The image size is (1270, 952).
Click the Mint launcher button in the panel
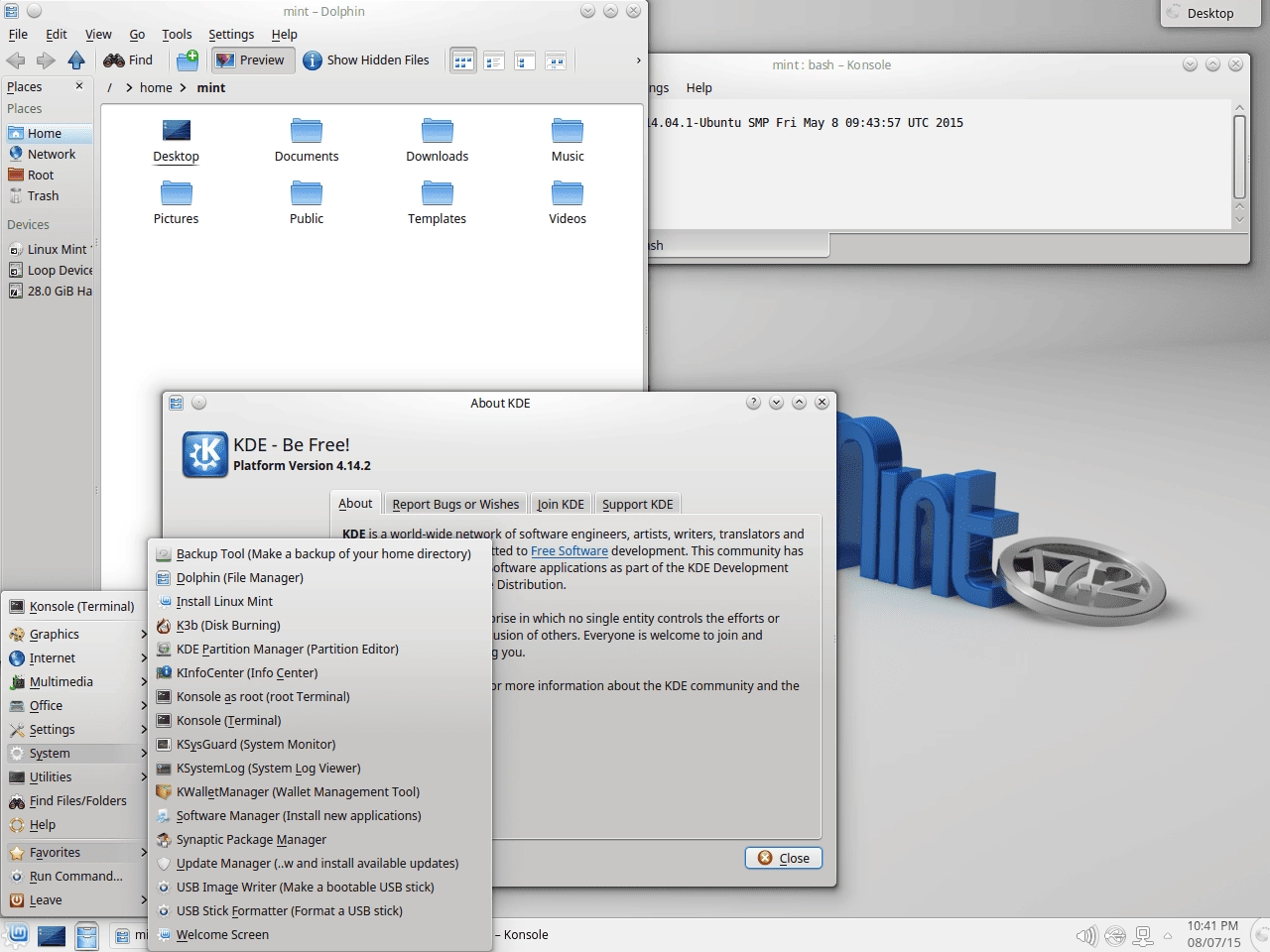coord(18,934)
